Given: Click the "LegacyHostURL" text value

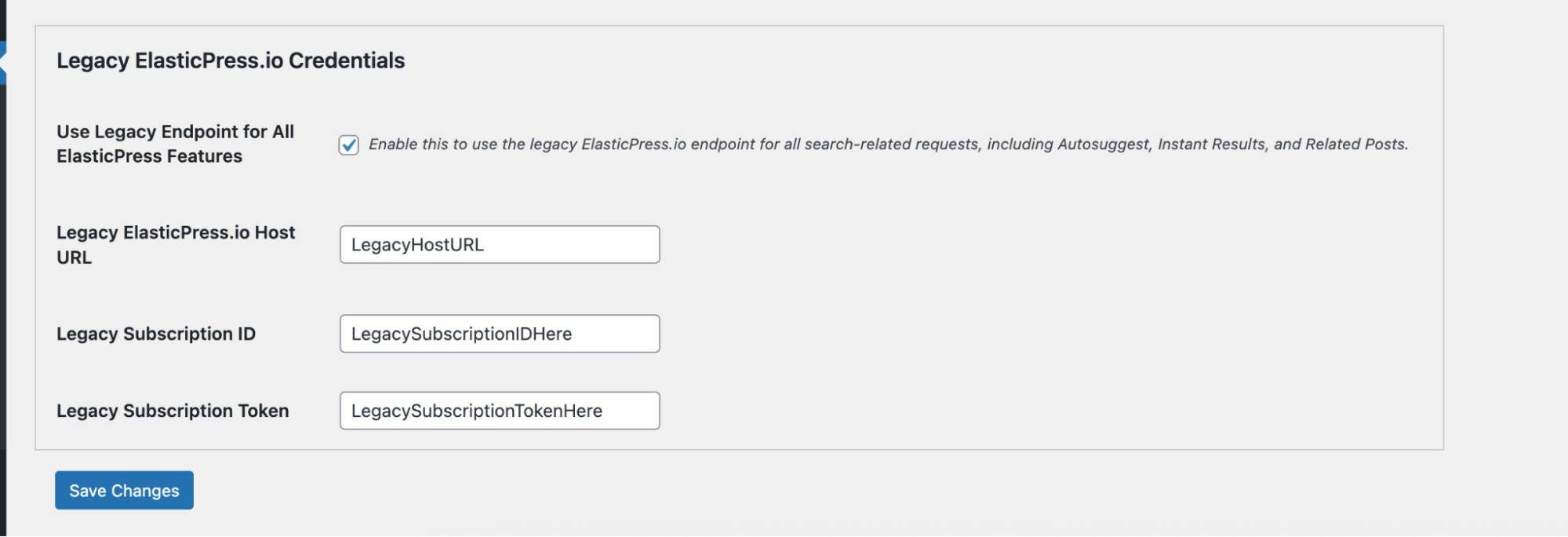Looking at the screenshot, I should point(417,245).
